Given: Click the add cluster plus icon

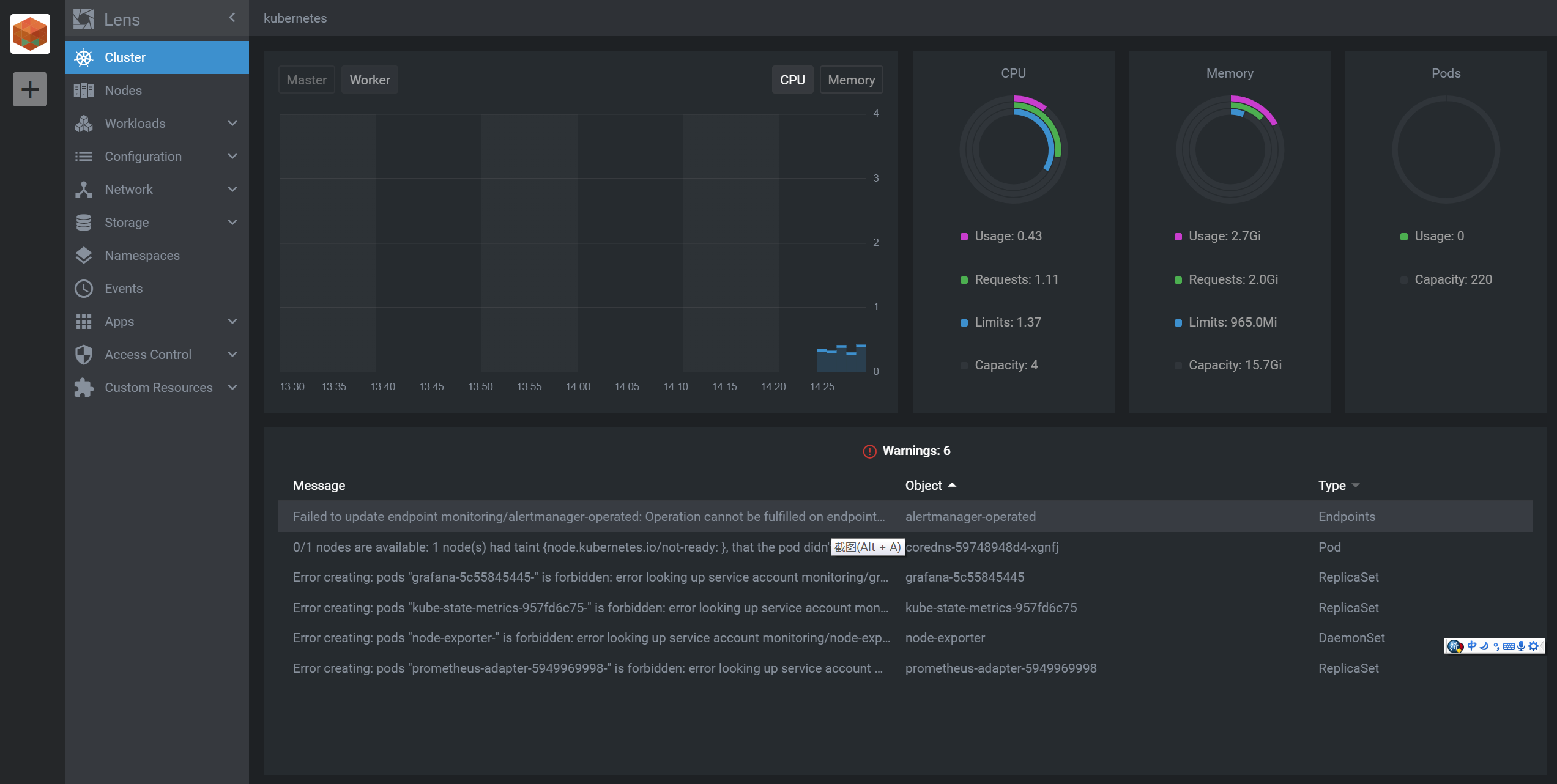Looking at the screenshot, I should click(30, 89).
